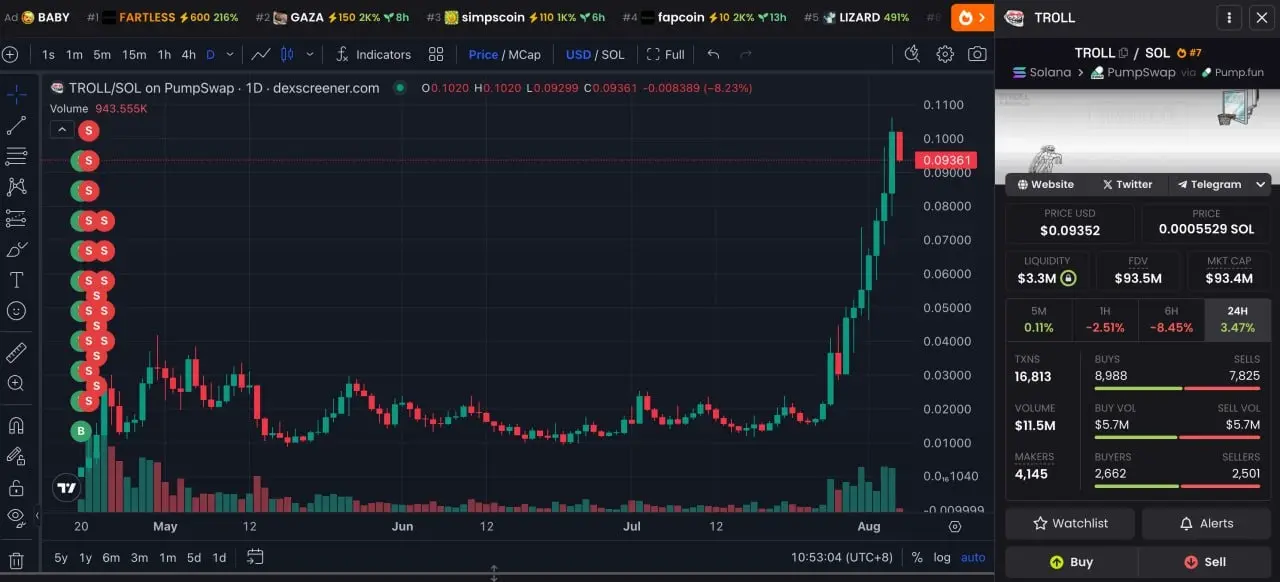This screenshot has height=582, width=1280.
Task: Add TROLL to Watchlist
Action: click(x=1070, y=523)
